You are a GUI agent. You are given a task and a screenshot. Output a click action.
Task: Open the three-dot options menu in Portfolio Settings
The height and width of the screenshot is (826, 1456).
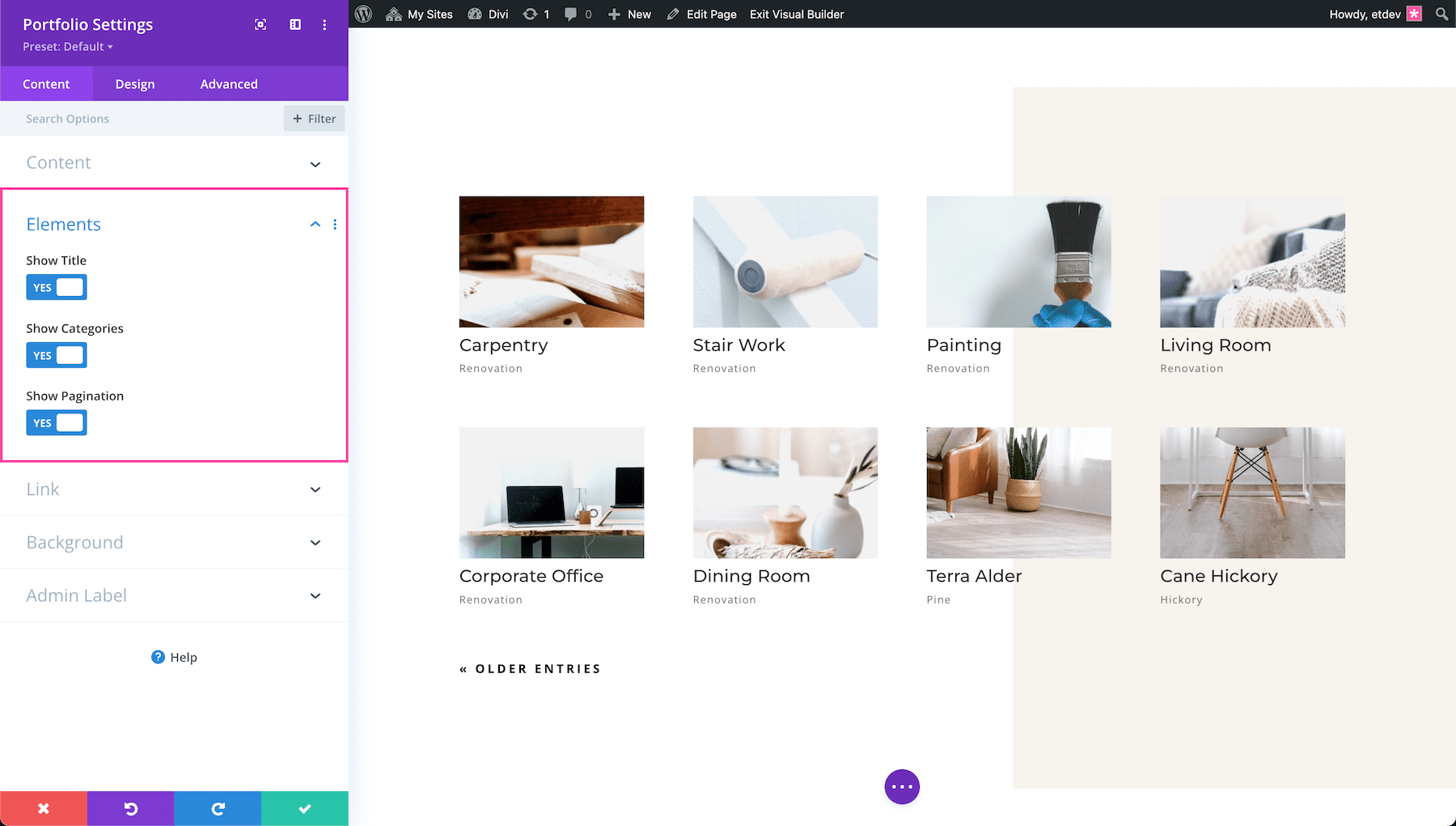point(324,24)
